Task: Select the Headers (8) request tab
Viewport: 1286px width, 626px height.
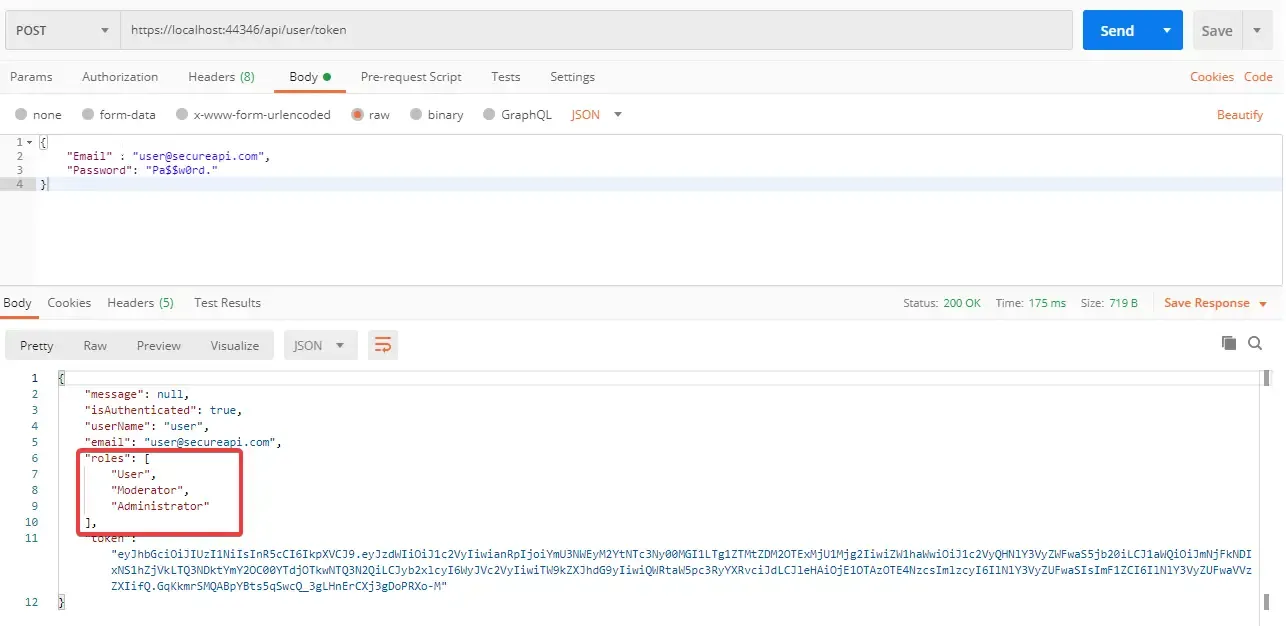Action: [x=221, y=76]
